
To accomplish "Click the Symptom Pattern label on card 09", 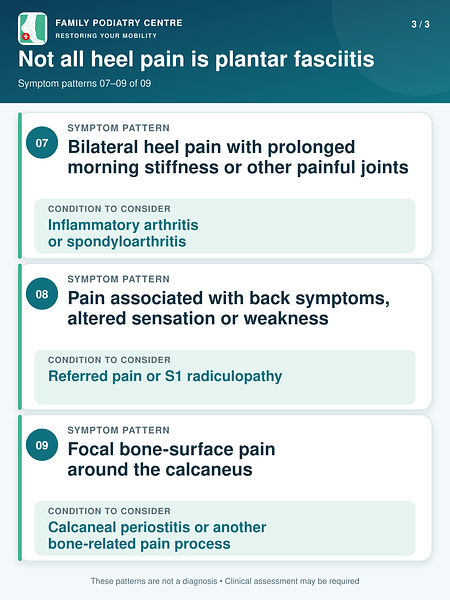I will [119, 430].
